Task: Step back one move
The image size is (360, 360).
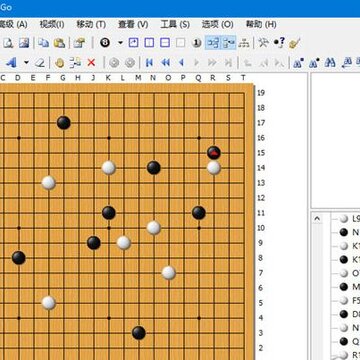Action: tap(181, 62)
